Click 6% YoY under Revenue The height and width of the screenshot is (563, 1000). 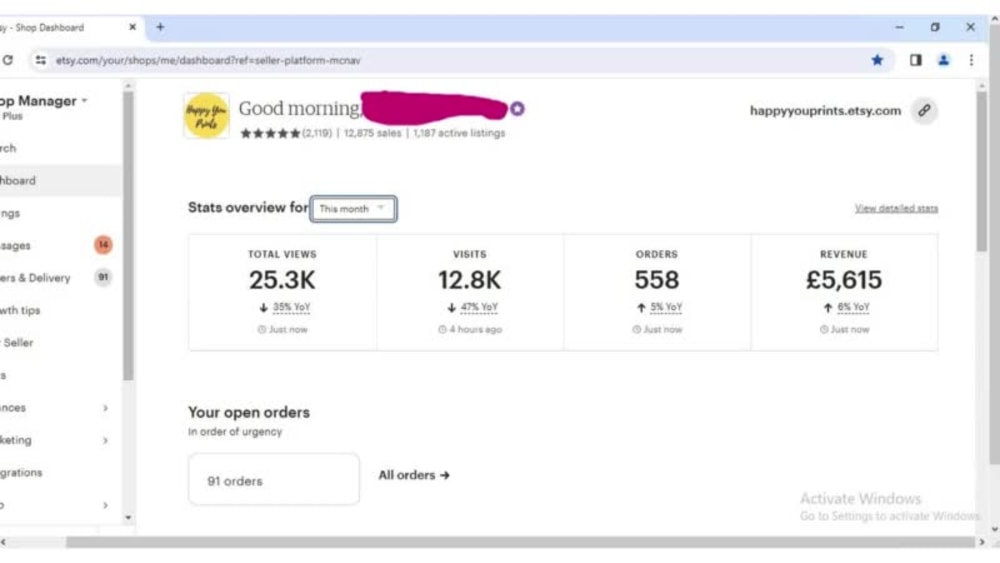click(853, 307)
